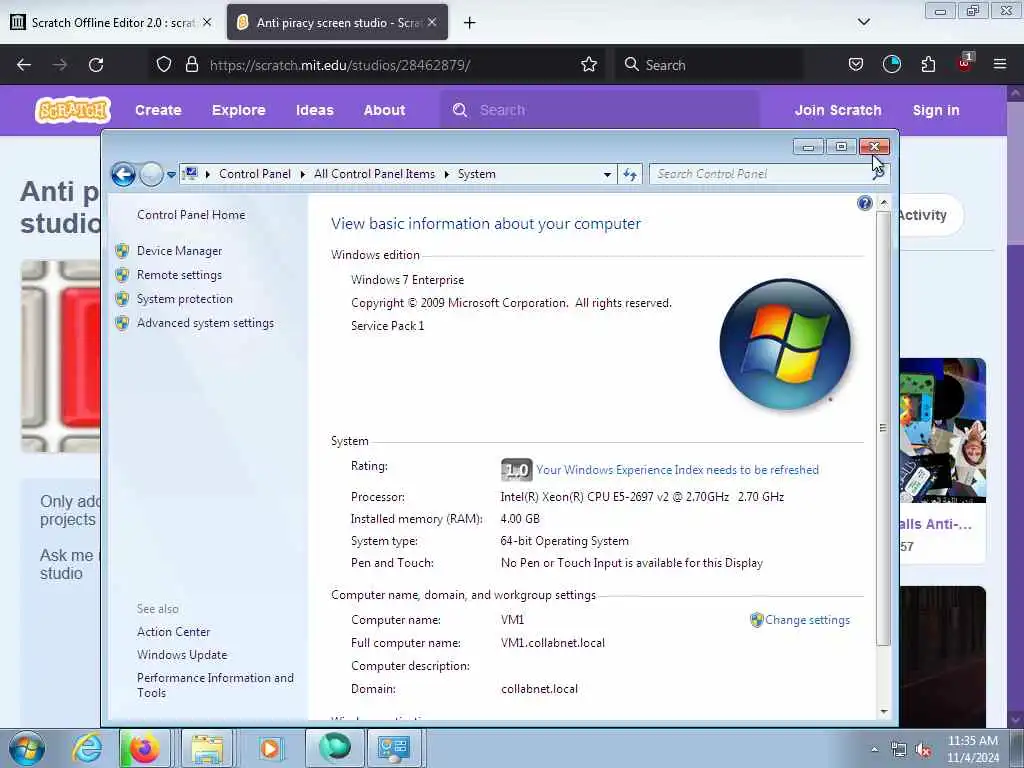
Task: Click the computer icon in Control Panel address bar
Action: (190, 174)
